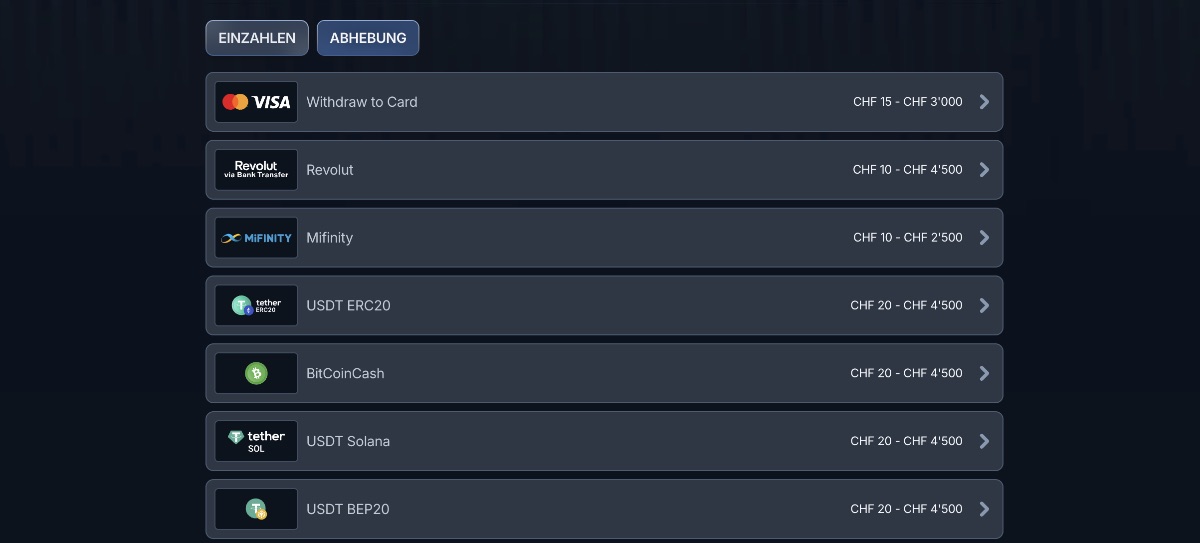Click the Tether ERC20 logo icon

pyautogui.click(x=256, y=305)
